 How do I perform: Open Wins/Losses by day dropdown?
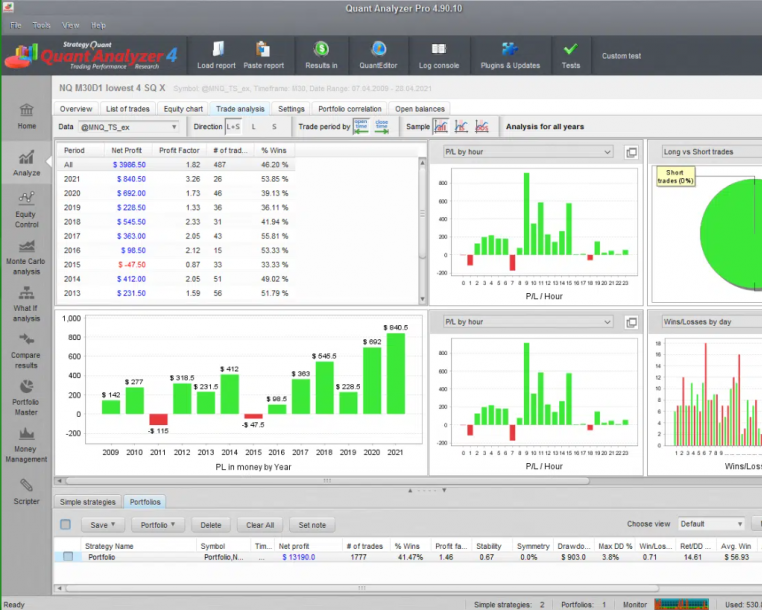(711, 322)
